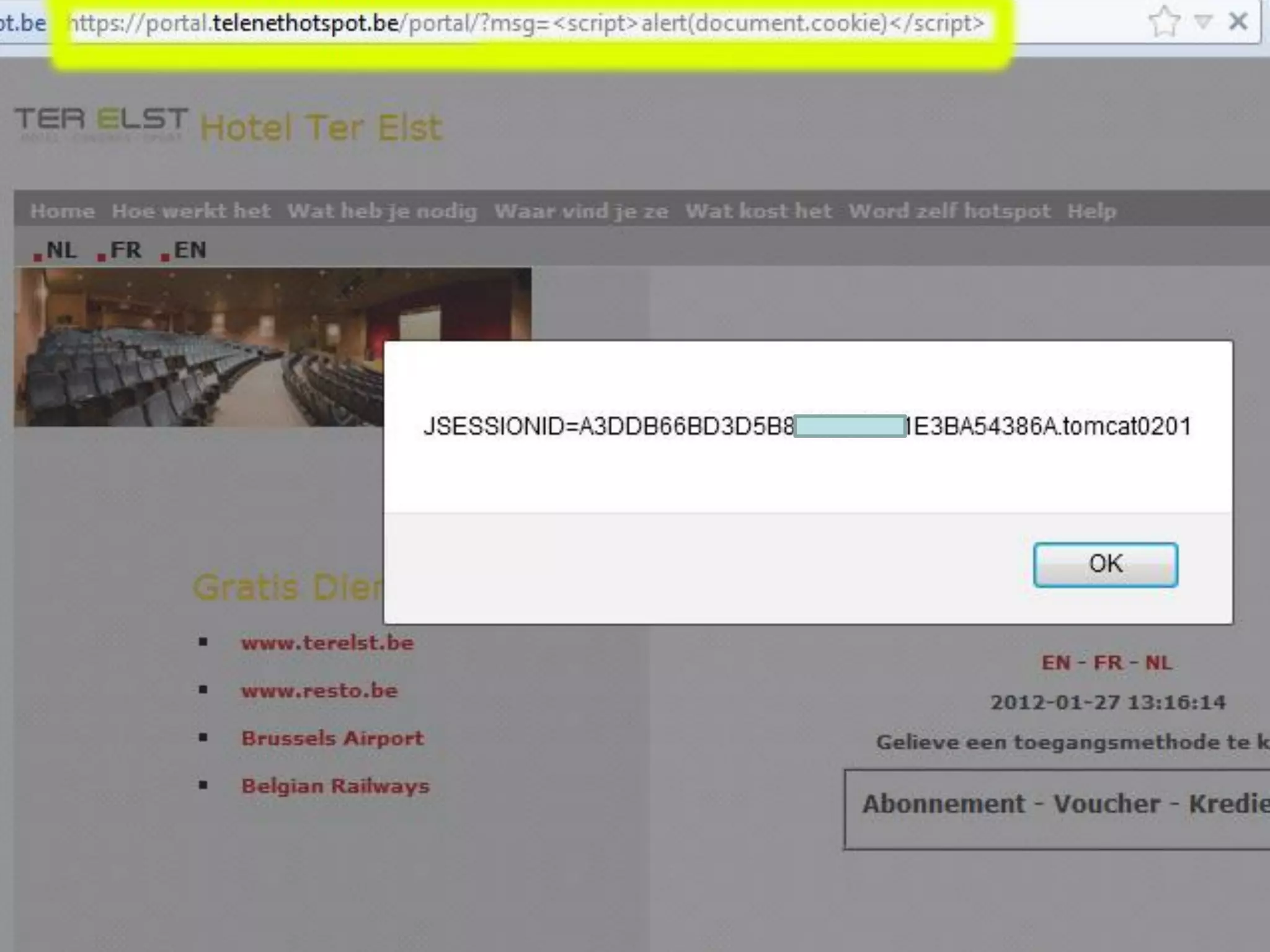The height and width of the screenshot is (952, 1270).
Task: Switch language to FR in top bar
Action: click(125, 250)
